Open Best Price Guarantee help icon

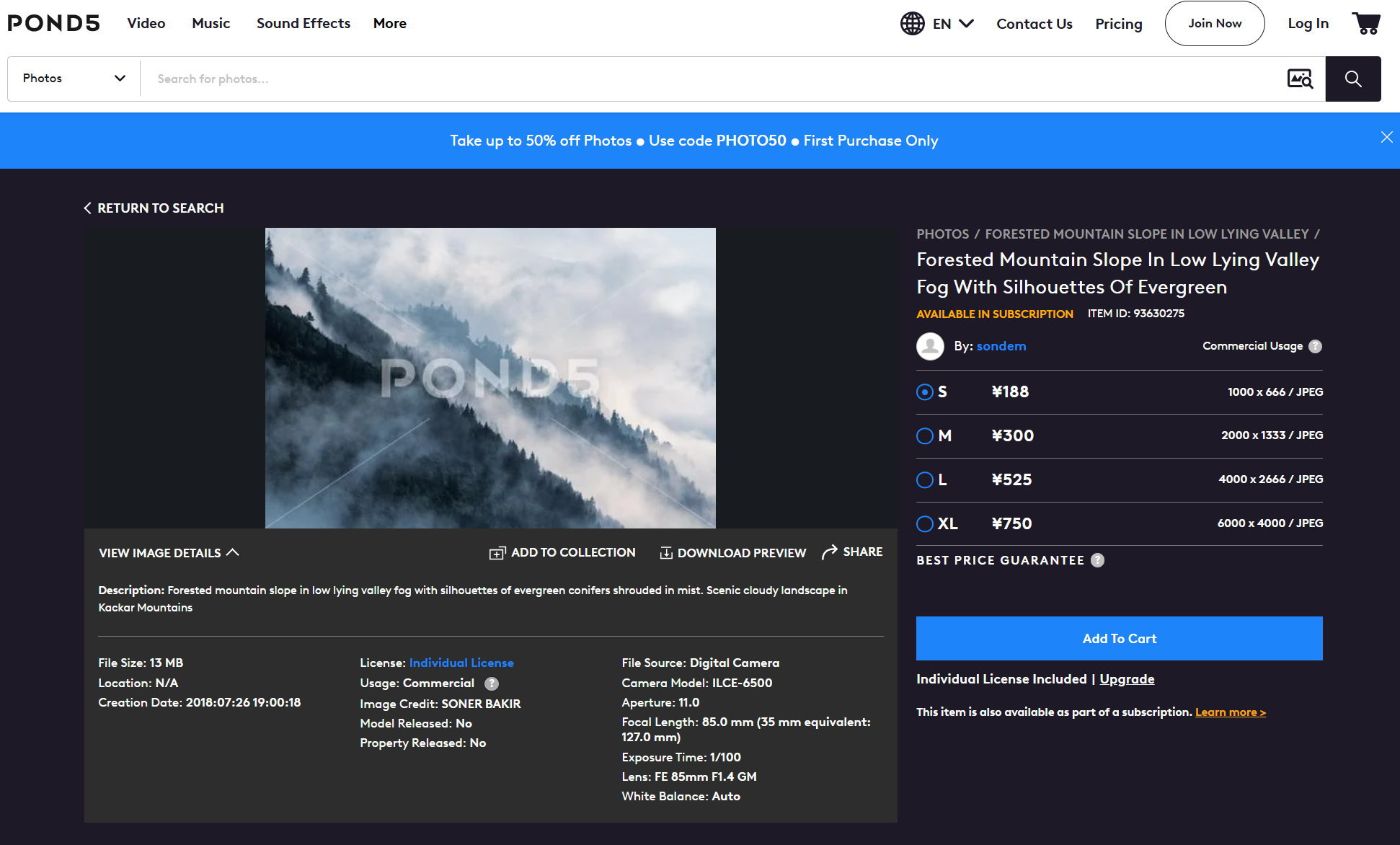click(x=1097, y=560)
